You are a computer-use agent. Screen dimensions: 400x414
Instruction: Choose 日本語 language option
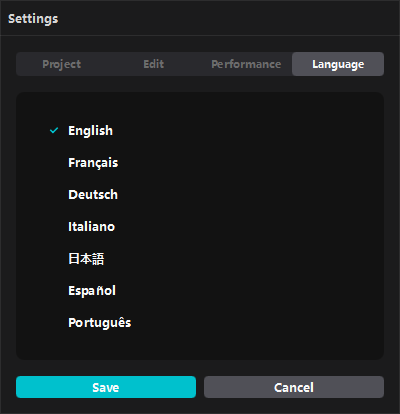(x=86, y=259)
